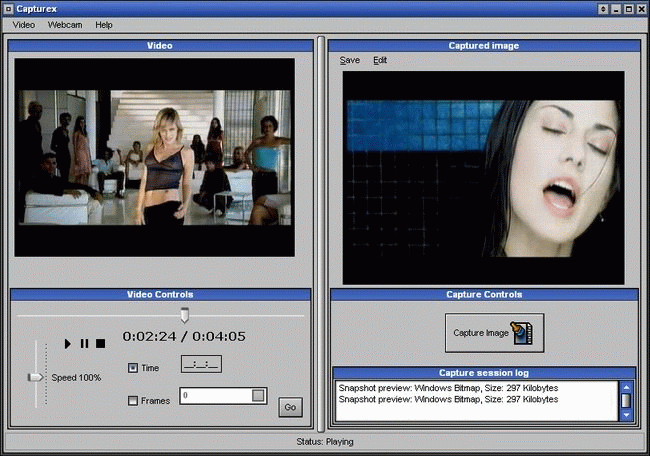Click the Capture Image button
This screenshot has width=650, height=456.
click(x=494, y=333)
